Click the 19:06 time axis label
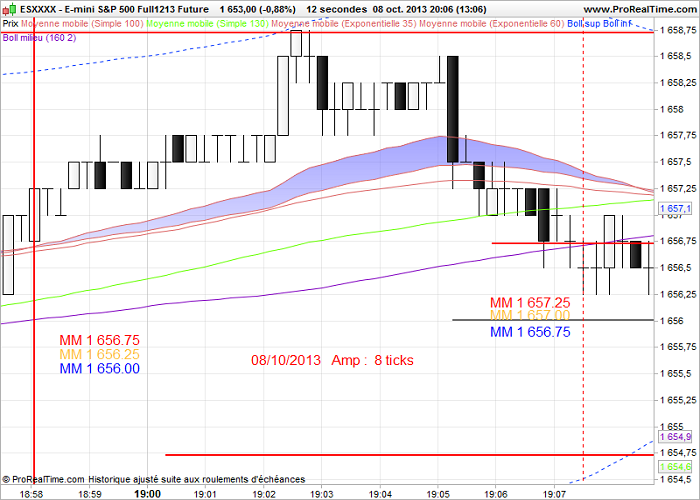 pos(496,494)
